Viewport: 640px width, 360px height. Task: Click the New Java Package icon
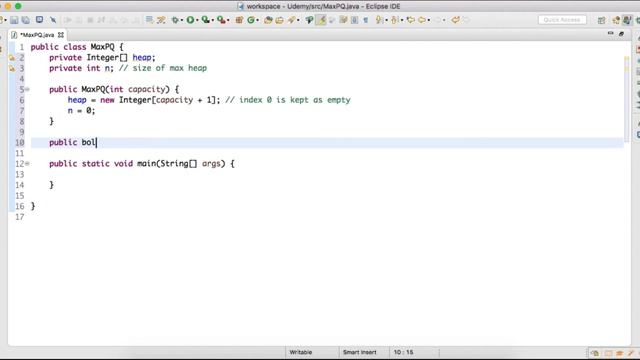[239, 20]
